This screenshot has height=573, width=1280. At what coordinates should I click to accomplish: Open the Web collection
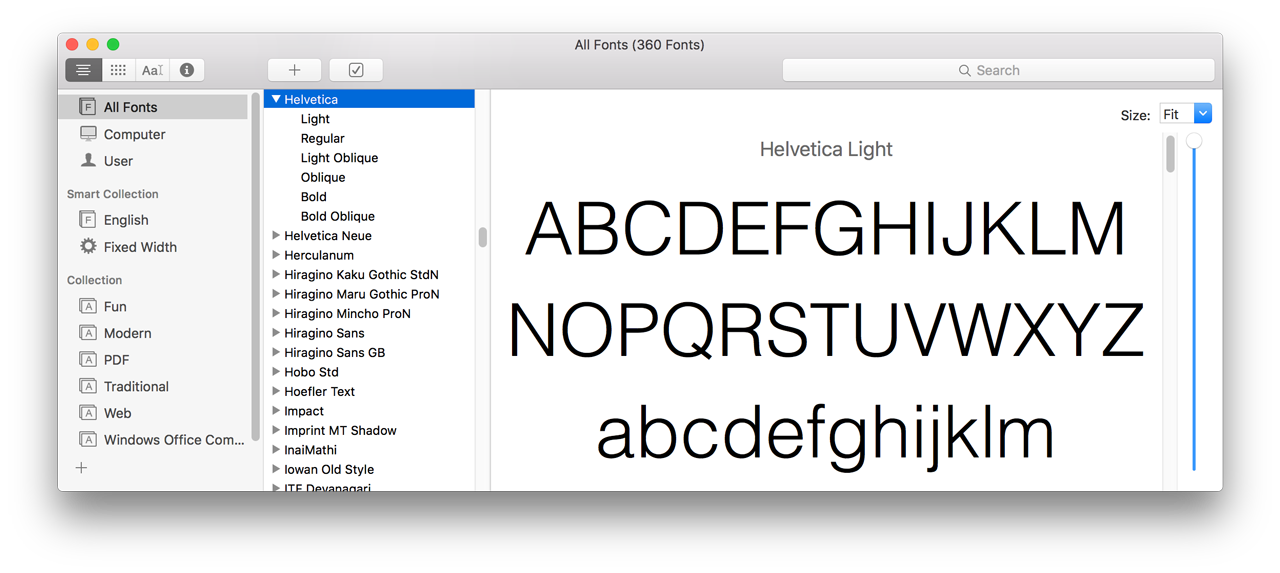pyautogui.click(x=117, y=413)
